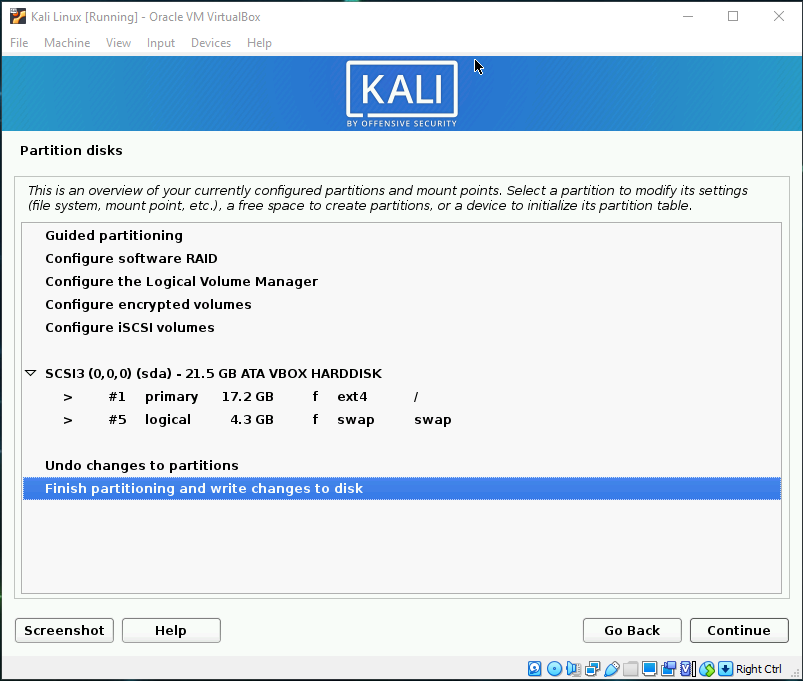803x681 pixels.
Task: Take a screenshot with the Screenshot button
Action: tap(64, 630)
